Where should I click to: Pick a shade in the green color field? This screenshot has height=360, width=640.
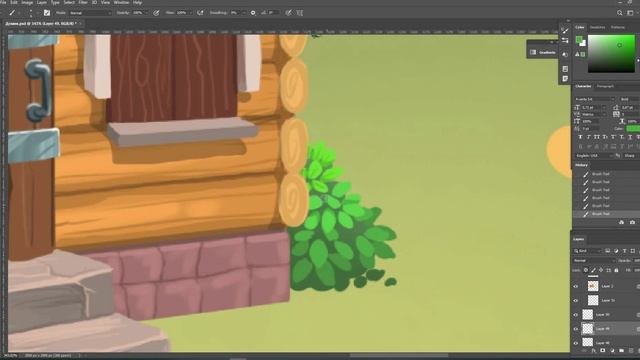611,54
